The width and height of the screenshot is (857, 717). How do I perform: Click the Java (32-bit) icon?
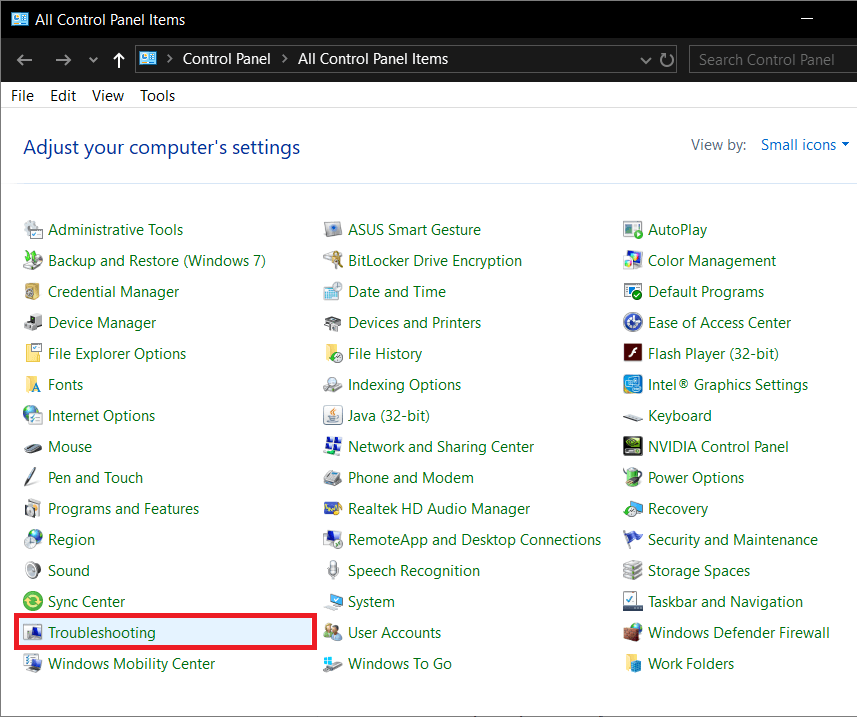[x=332, y=416]
